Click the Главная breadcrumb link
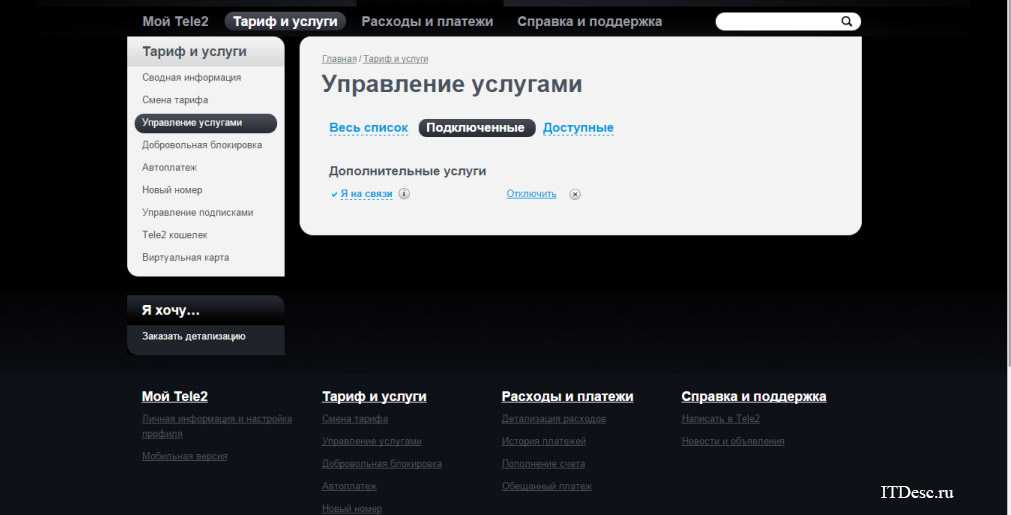 339,60
